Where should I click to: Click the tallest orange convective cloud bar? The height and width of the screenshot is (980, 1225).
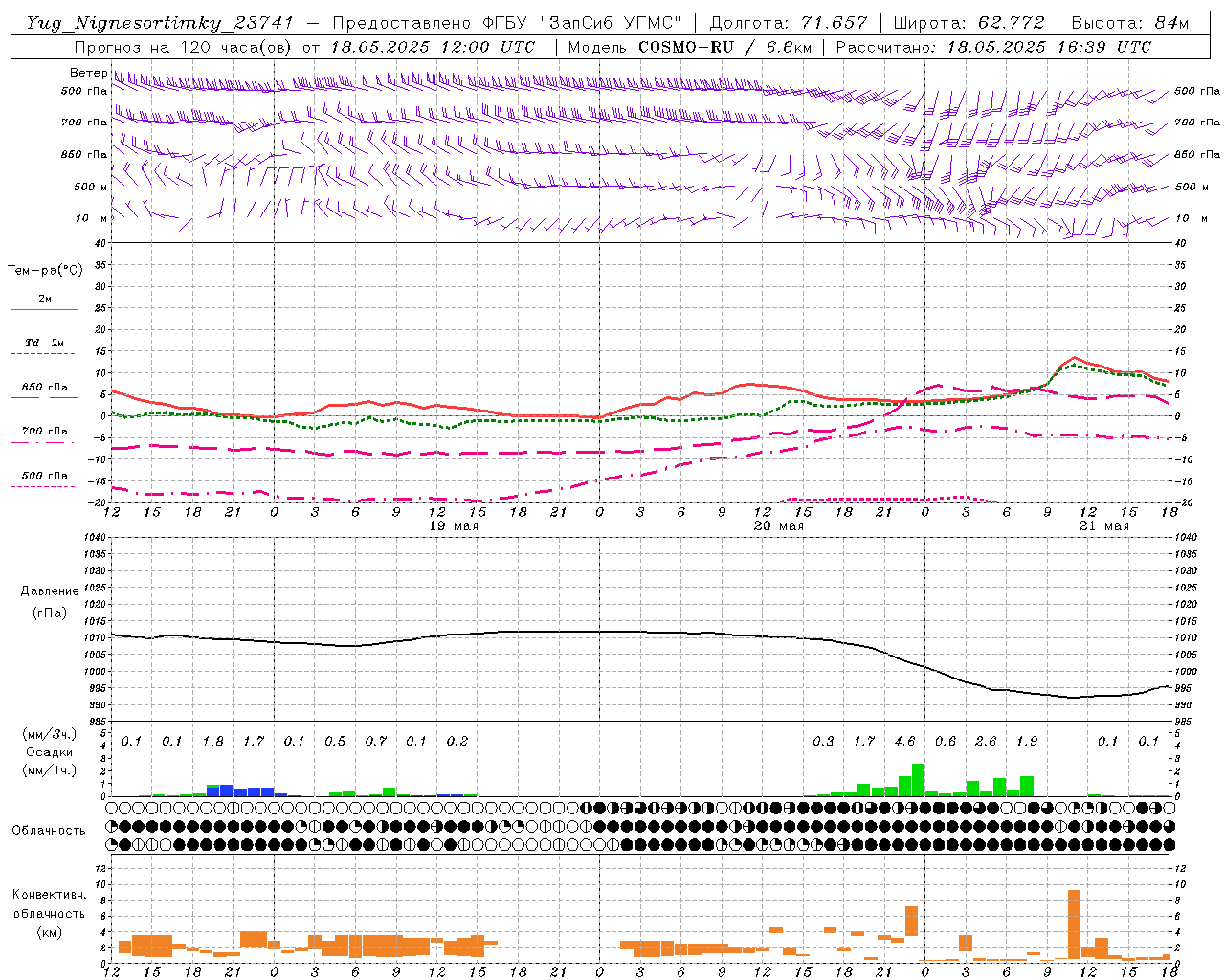pyautogui.click(x=1074, y=924)
